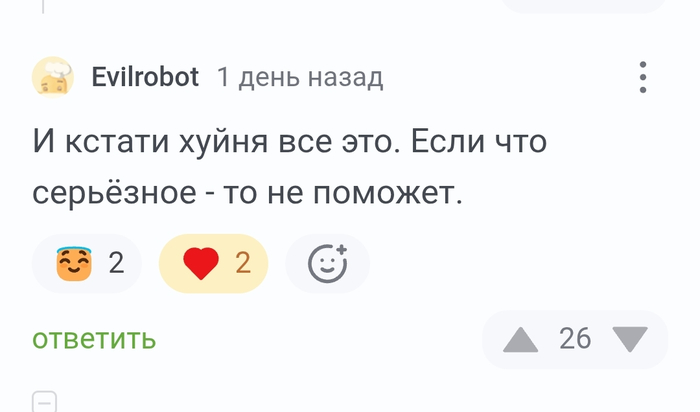Click the '1 день назад' timestamp
The width and height of the screenshot is (700, 412).
pyautogui.click(x=300, y=77)
